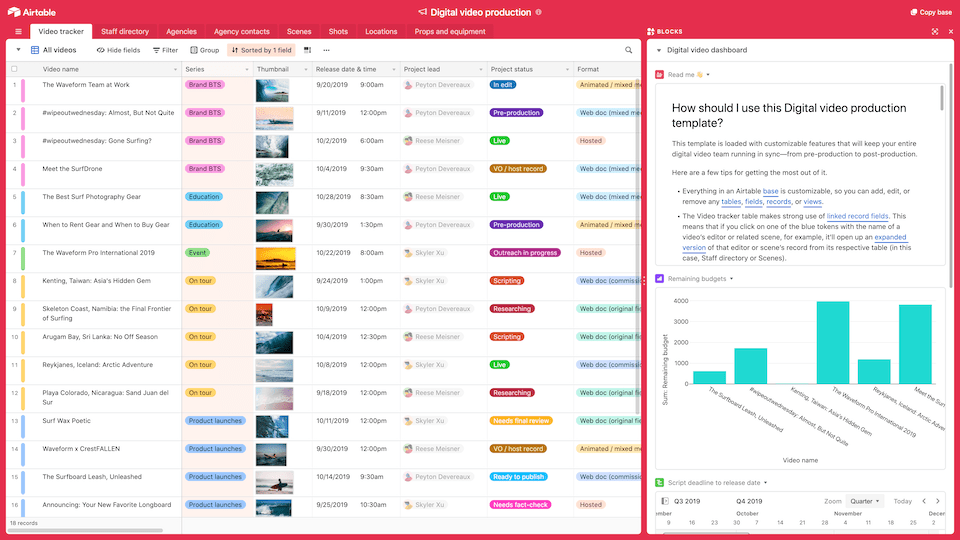Click the search magnifier icon
The height and width of the screenshot is (540, 960).
tap(628, 50)
